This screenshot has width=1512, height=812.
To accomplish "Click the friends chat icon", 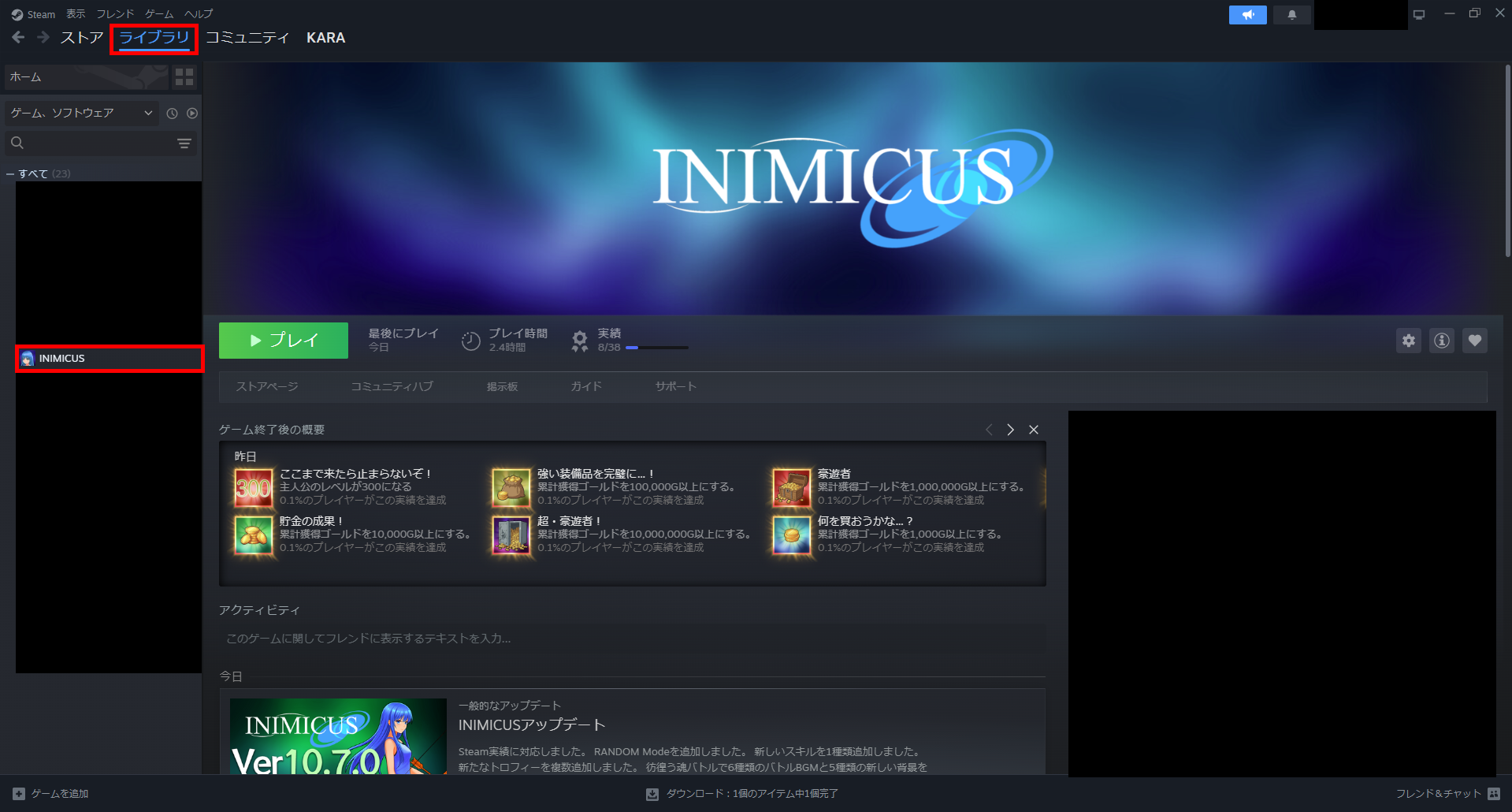I will 1494,794.
